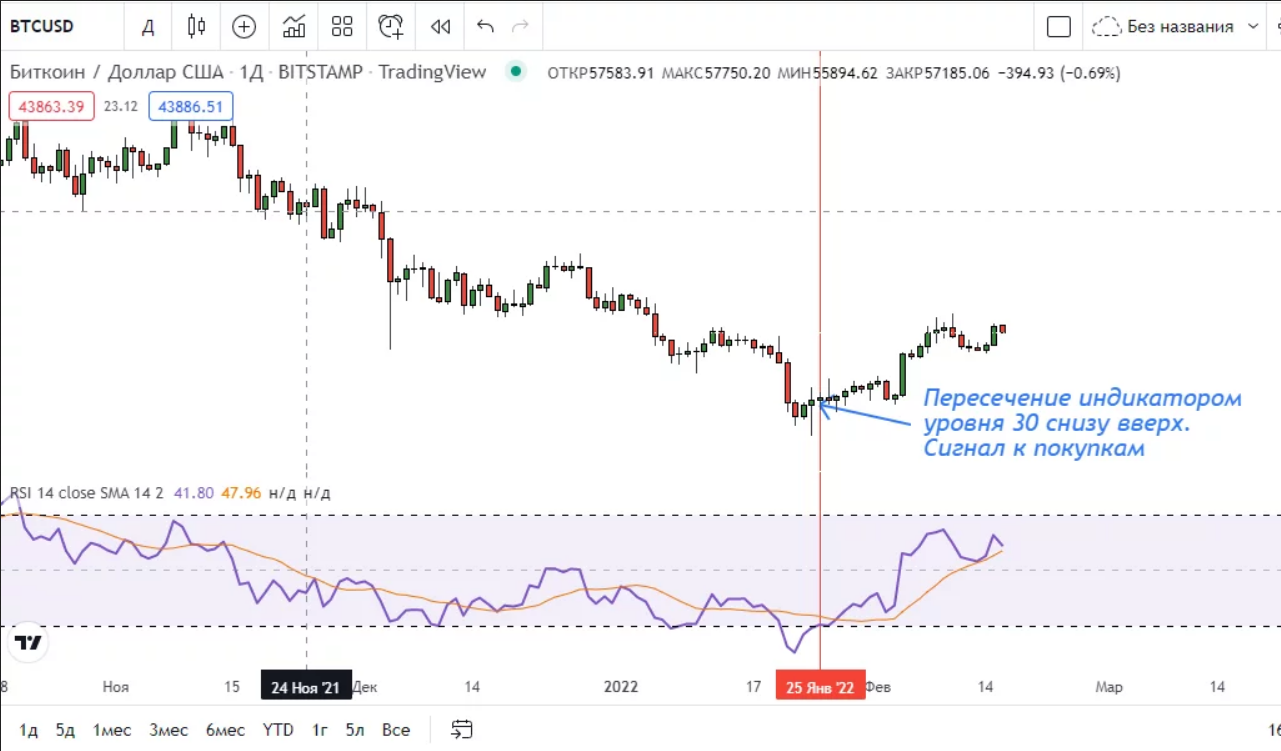
Task: Create an alert with the clock icon
Action: point(391,27)
